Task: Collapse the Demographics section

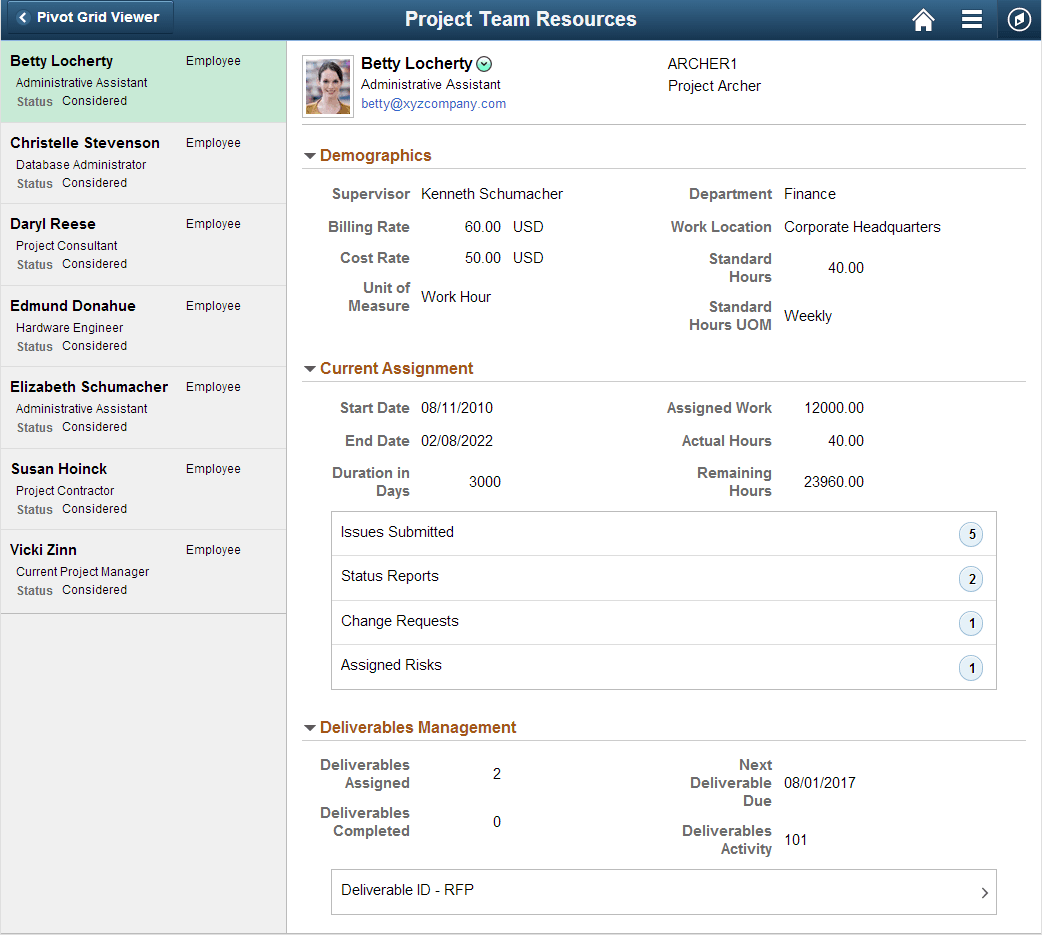Action: (x=310, y=156)
